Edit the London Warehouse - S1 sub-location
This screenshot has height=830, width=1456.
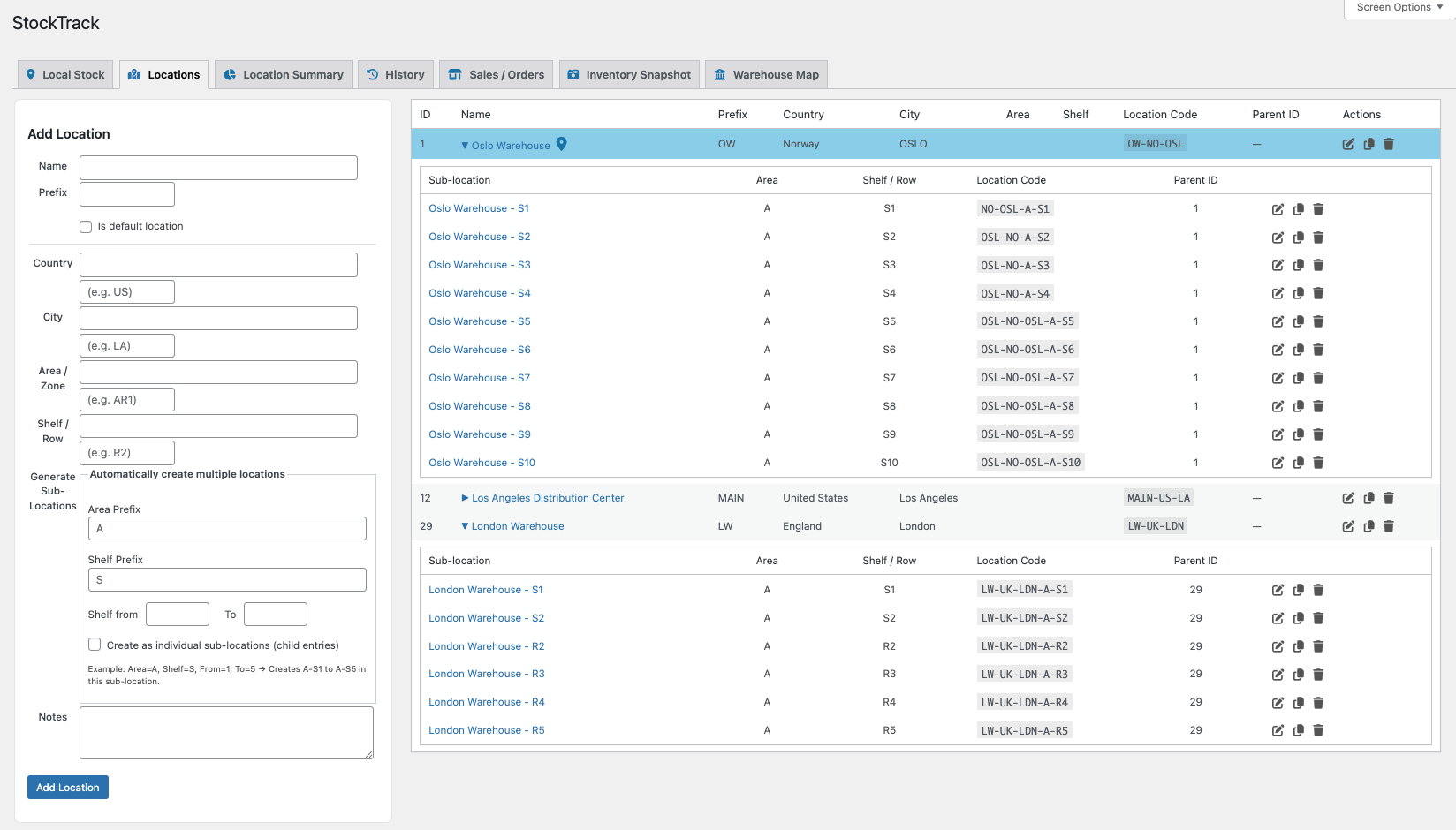click(1278, 590)
